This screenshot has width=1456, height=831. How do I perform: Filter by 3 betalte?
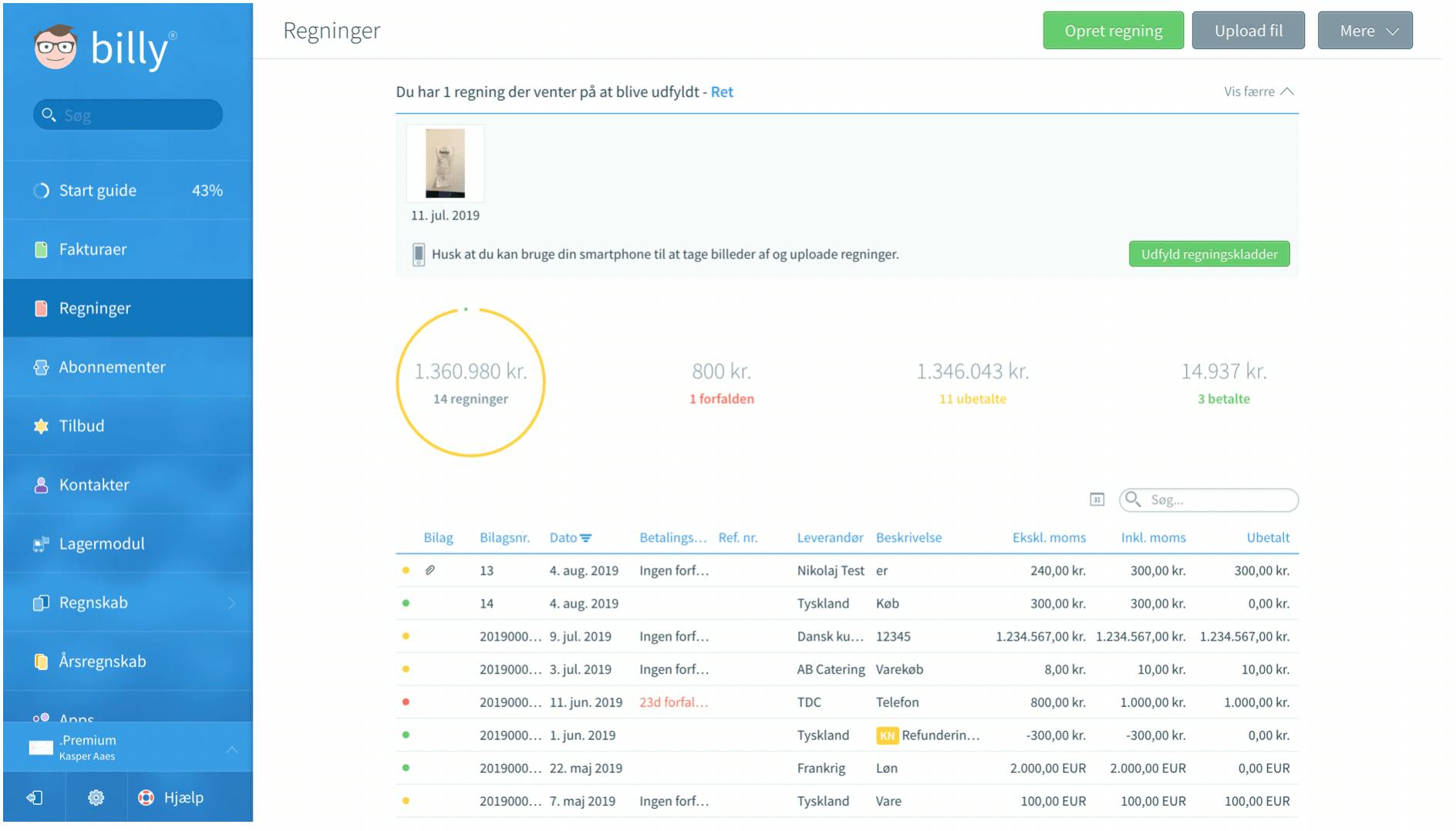click(x=1224, y=399)
